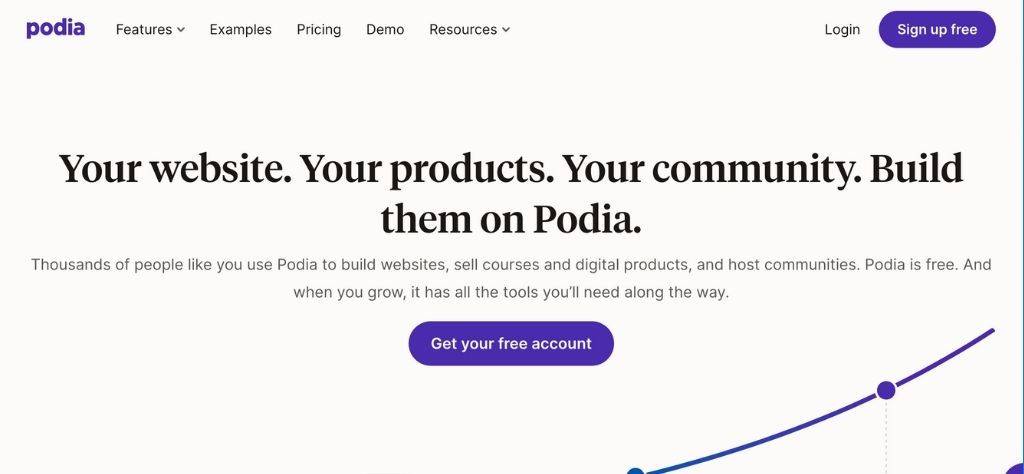Select the Demo nav item
The width and height of the screenshot is (1024, 474).
pos(385,30)
